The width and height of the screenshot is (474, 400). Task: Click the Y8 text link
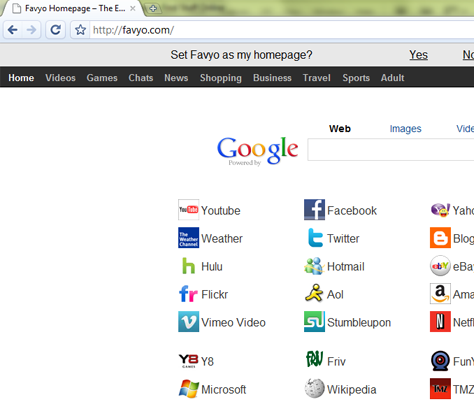point(207,362)
